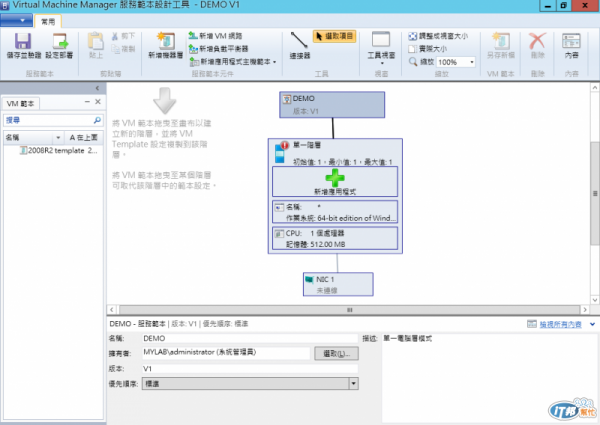Click the Cut (剪下) scissors icon

tap(115, 36)
